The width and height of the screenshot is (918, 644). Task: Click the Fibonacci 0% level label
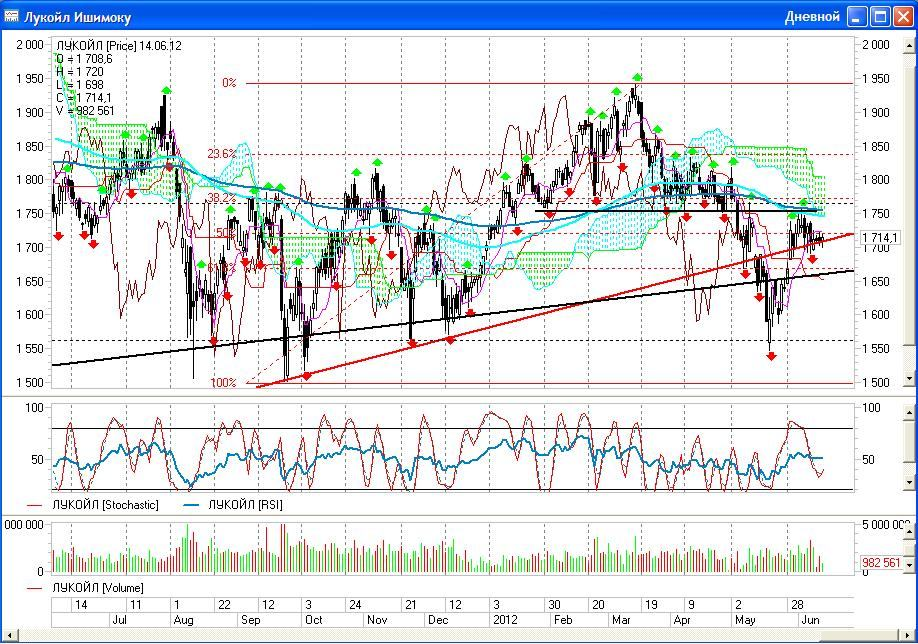pyautogui.click(x=229, y=83)
